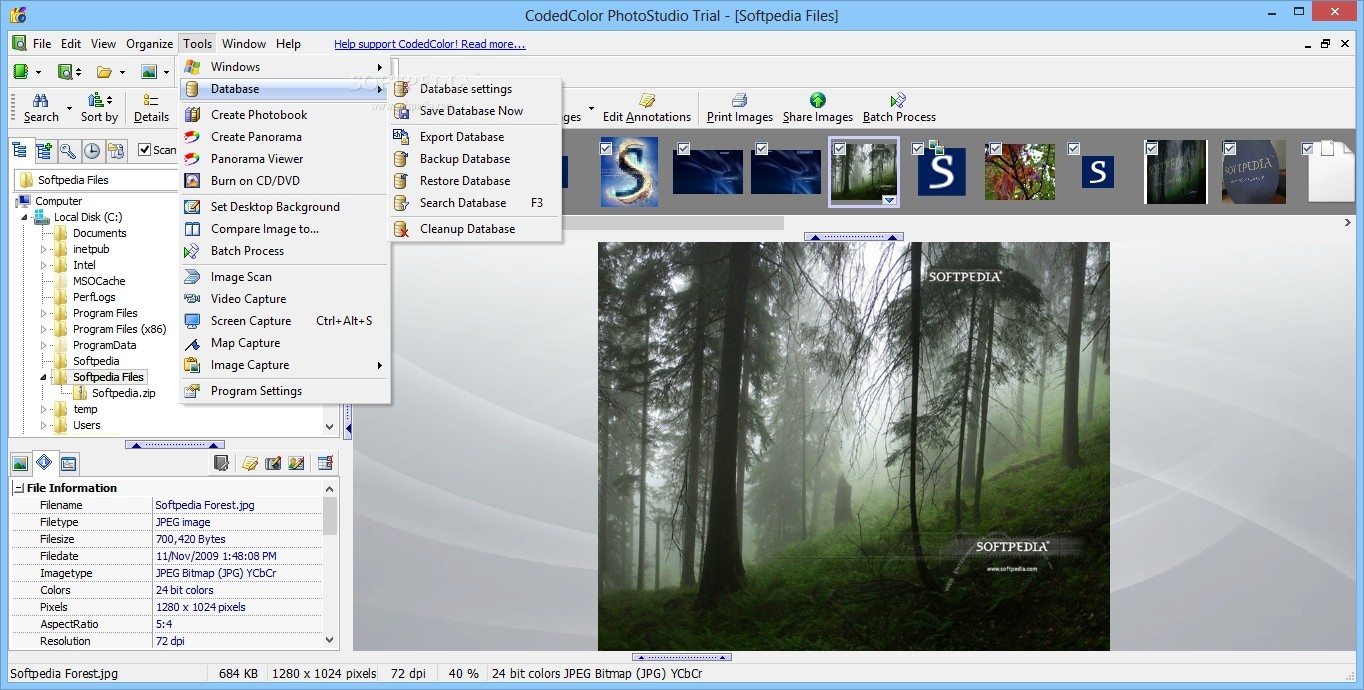Click the dark notebook edit icon
This screenshot has height=690, width=1364.
click(x=222, y=463)
